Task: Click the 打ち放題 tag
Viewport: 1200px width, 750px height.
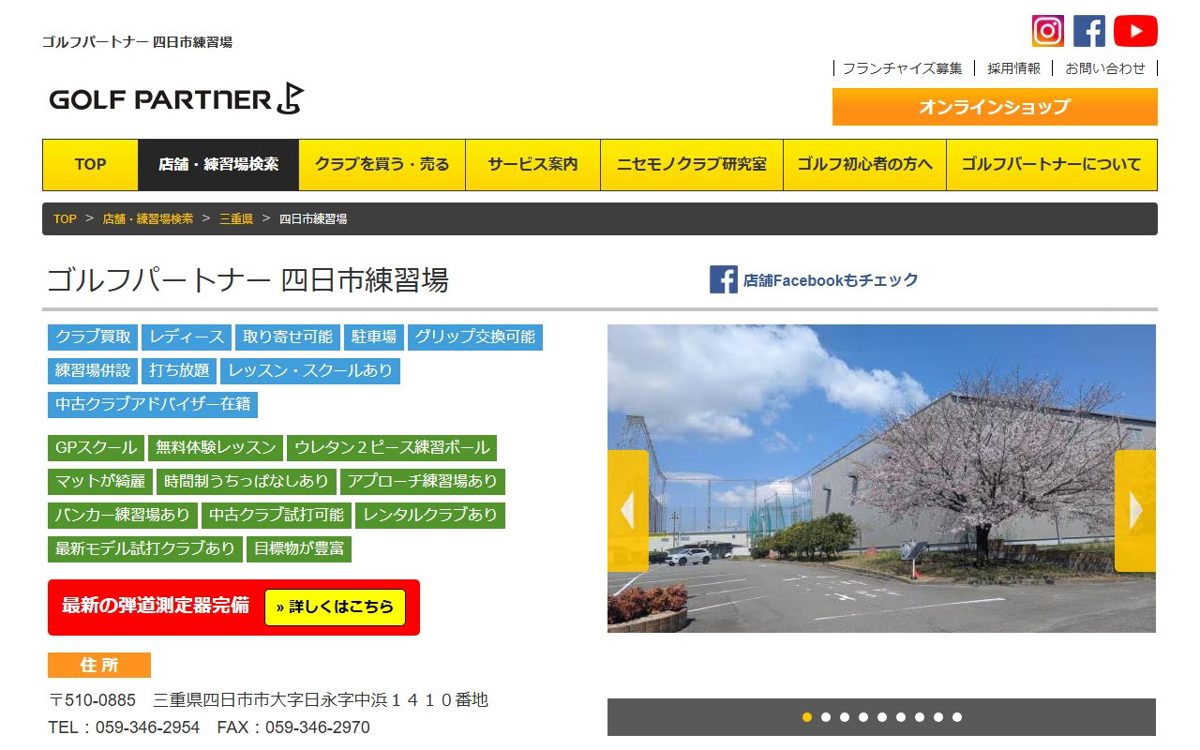Action: [x=179, y=371]
